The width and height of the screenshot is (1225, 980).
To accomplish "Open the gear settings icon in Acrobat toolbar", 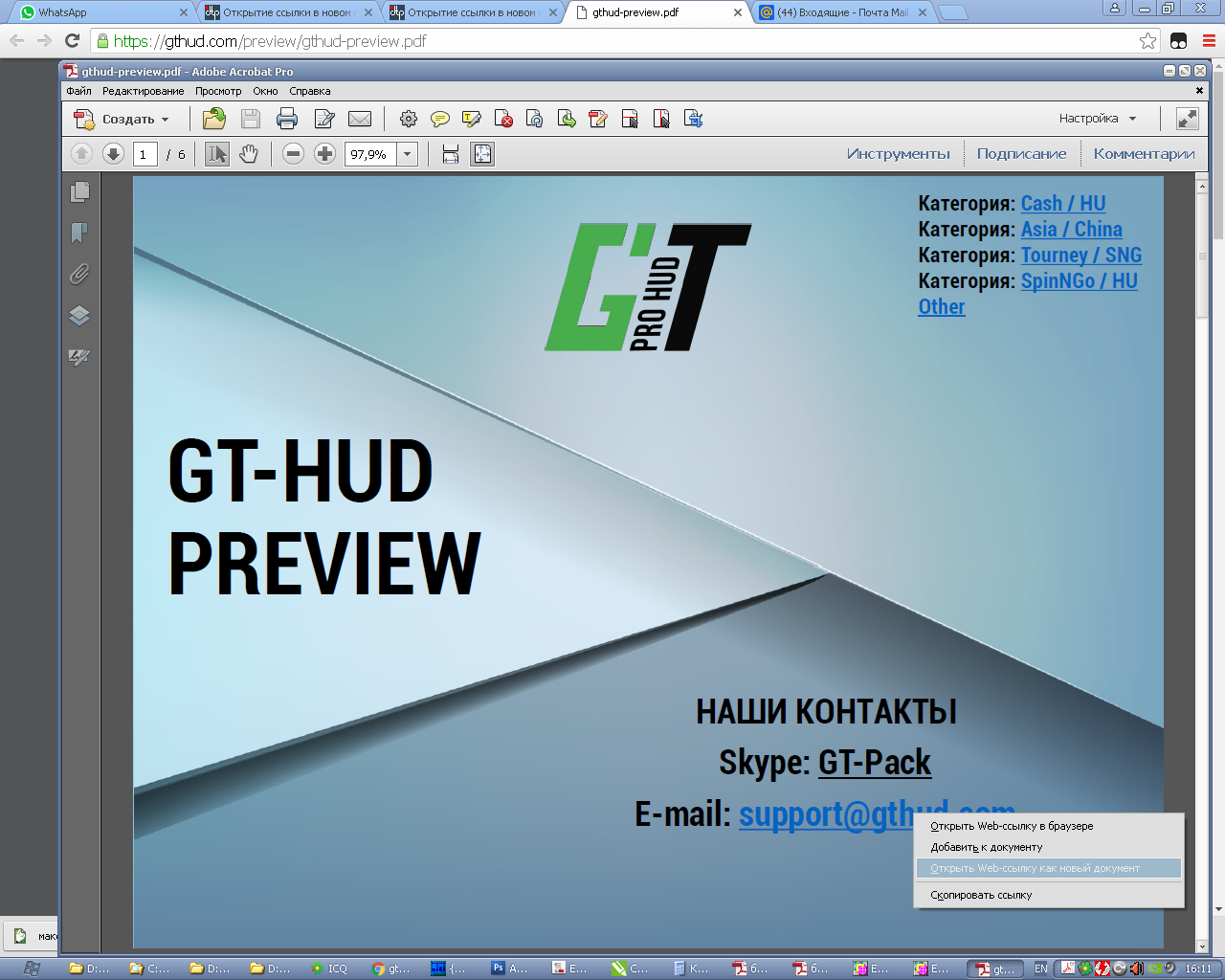I will pos(409,119).
